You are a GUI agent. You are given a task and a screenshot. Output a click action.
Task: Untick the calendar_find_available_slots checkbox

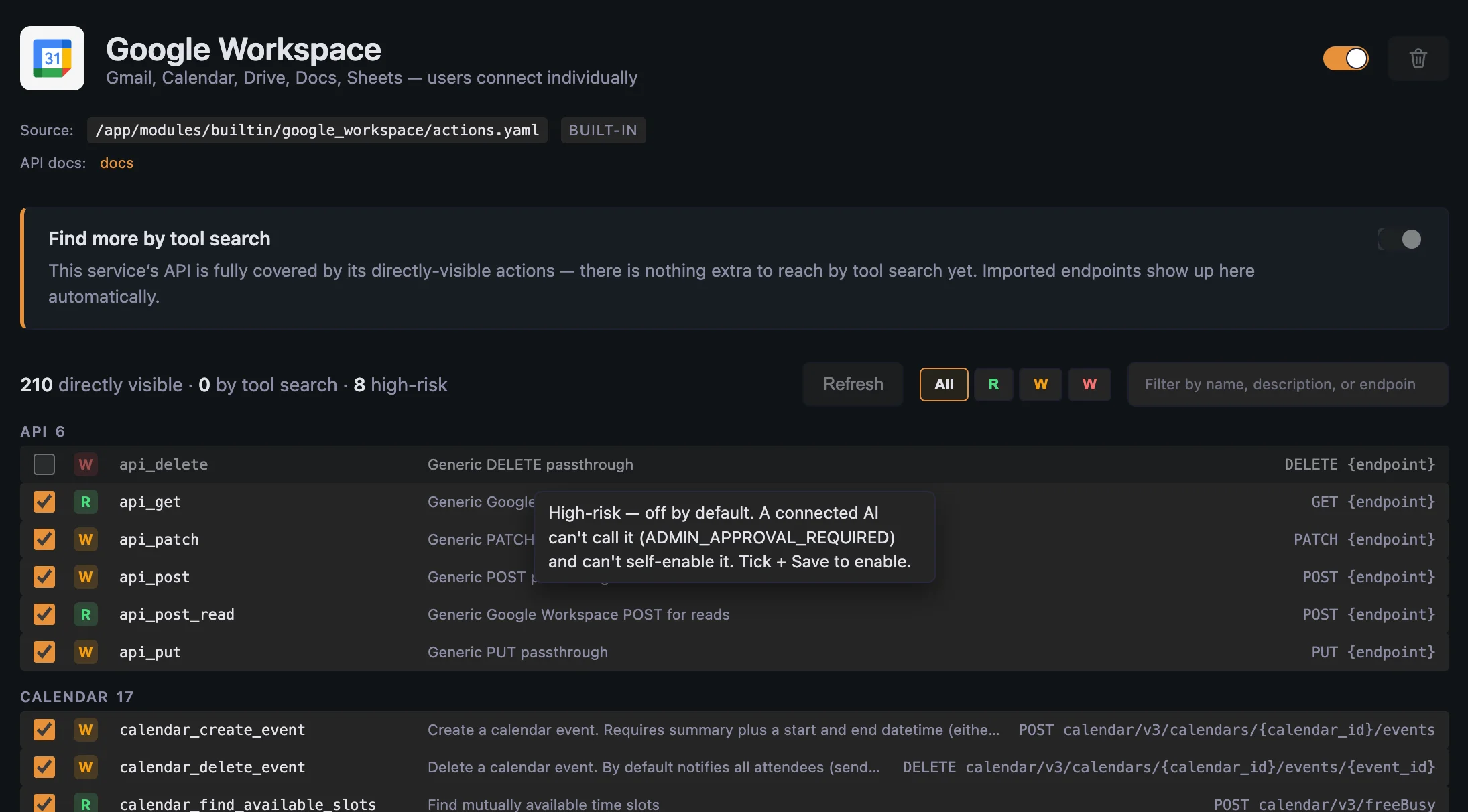pyautogui.click(x=44, y=803)
